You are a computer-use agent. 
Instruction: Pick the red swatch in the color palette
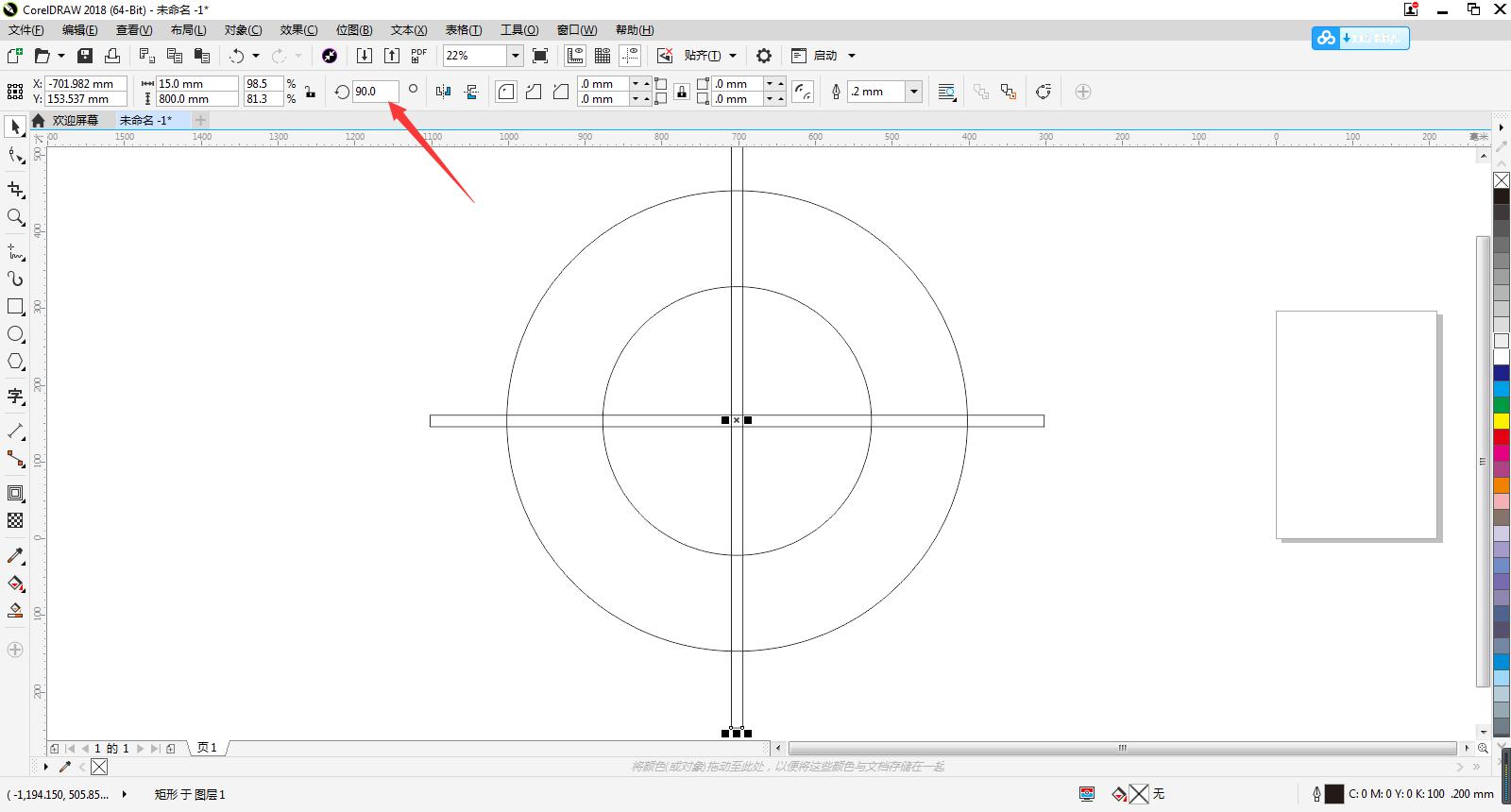[x=1501, y=437]
